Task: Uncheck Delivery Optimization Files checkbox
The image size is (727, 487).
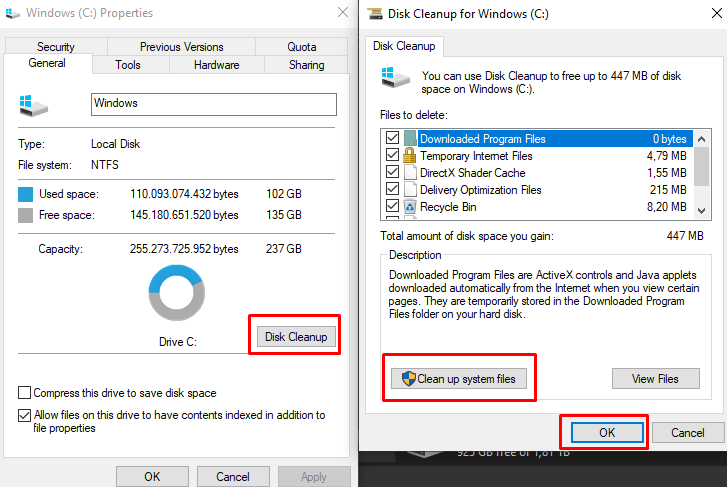Action: point(392,189)
